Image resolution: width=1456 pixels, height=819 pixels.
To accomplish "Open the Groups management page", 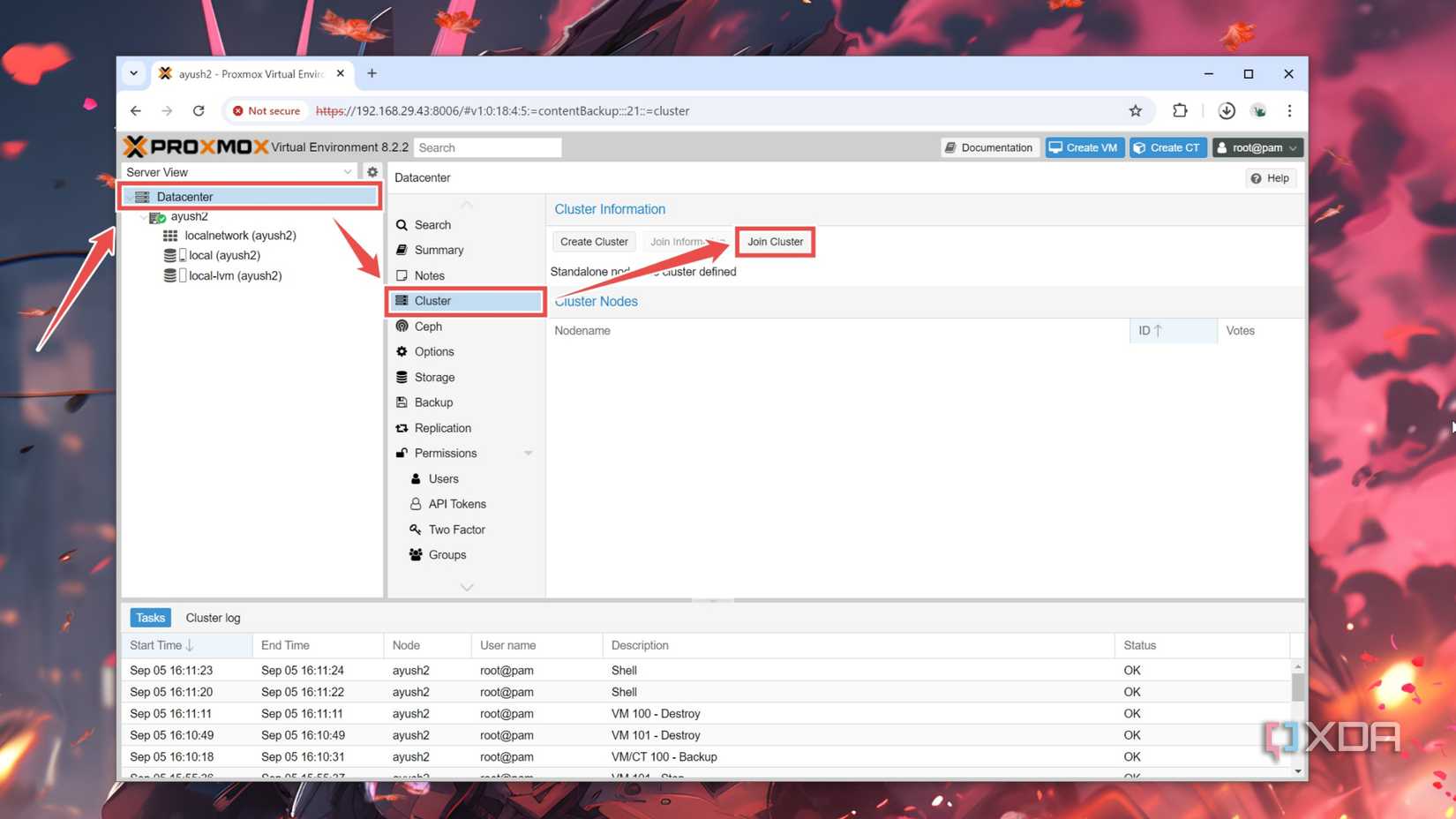I will pos(447,554).
